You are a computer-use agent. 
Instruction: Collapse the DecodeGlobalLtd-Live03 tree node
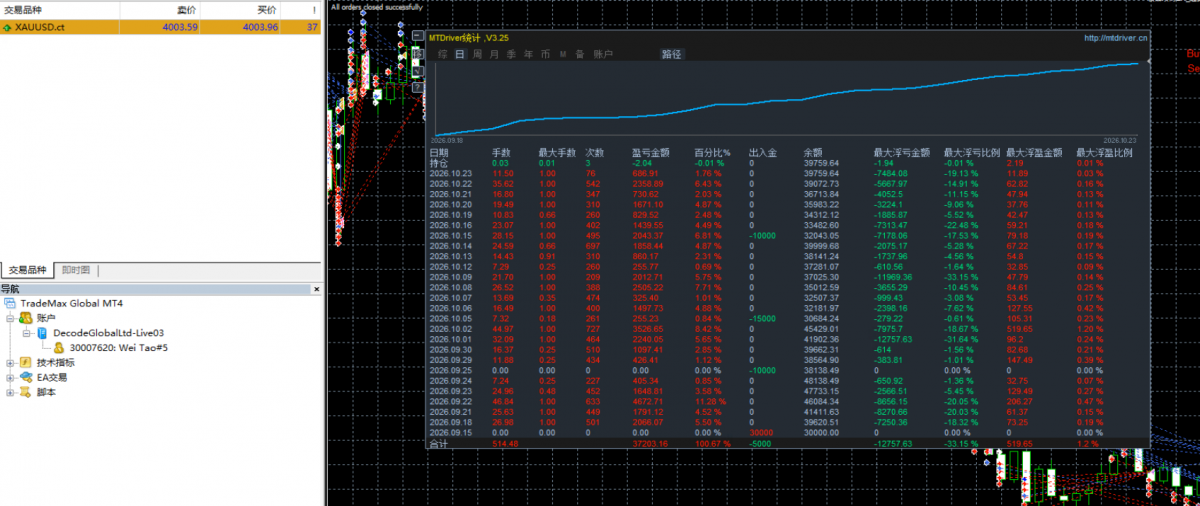pos(25,333)
